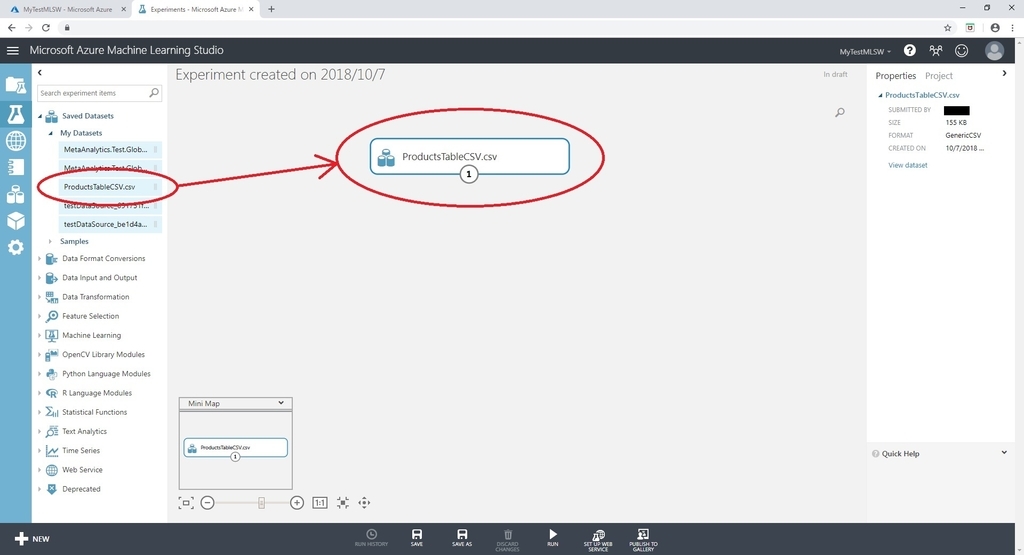Click the Save button
The height and width of the screenshot is (555, 1024).
click(x=417, y=538)
